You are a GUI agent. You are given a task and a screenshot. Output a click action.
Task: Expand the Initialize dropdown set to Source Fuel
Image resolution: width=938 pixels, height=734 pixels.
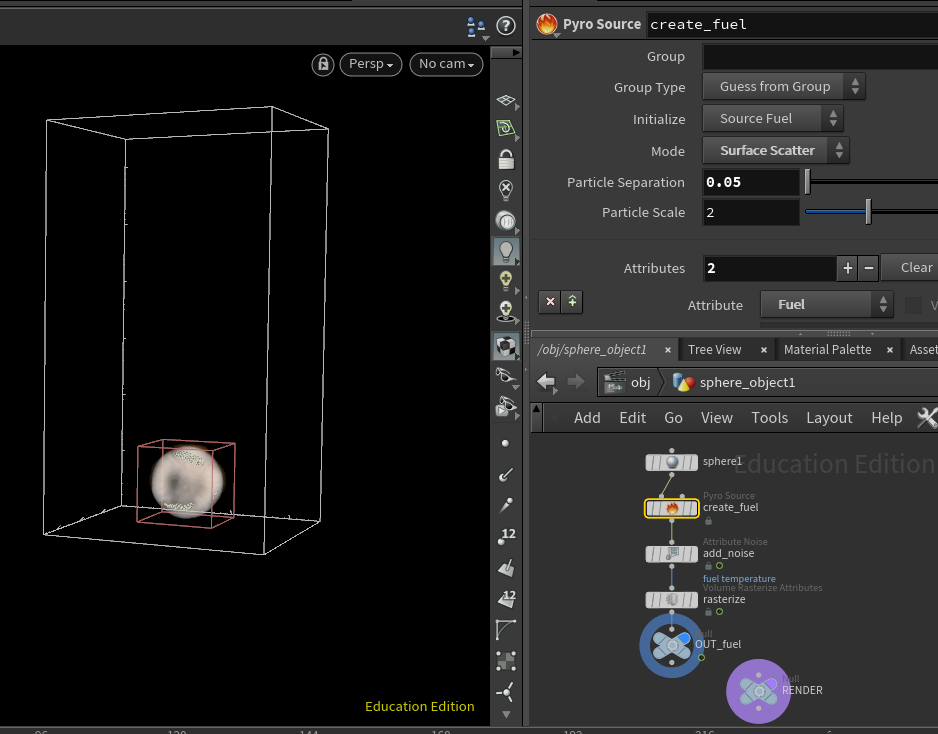pos(772,119)
